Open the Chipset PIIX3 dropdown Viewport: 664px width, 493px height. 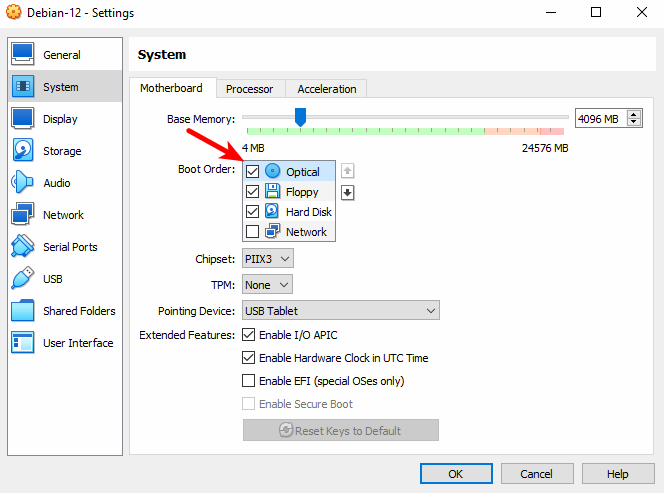tap(268, 259)
